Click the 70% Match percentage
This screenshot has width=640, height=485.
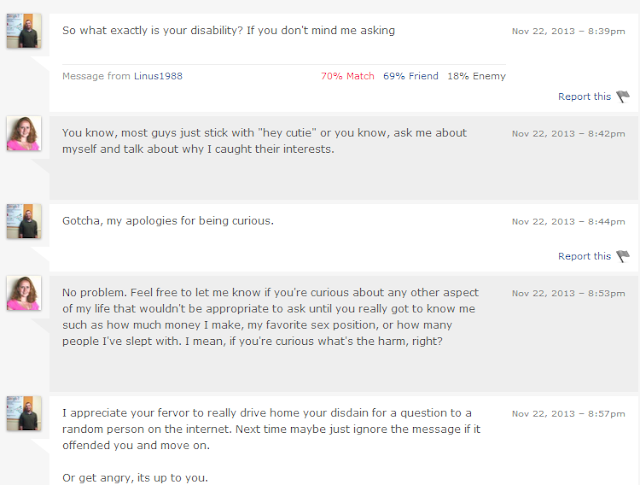coord(347,76)
